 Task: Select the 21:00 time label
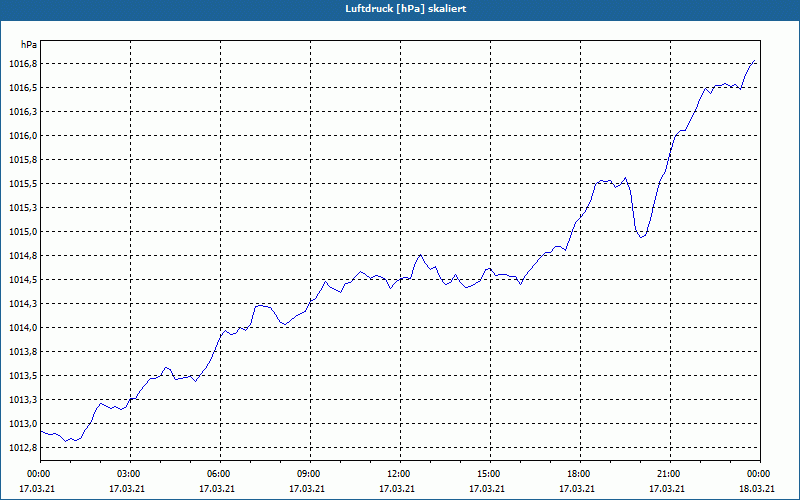[670, 474]
